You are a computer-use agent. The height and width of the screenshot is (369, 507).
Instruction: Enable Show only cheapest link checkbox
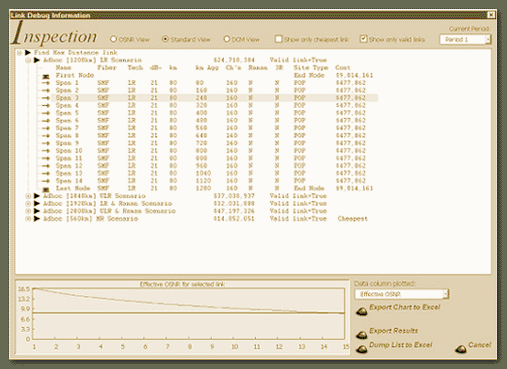tap(278, 39)
